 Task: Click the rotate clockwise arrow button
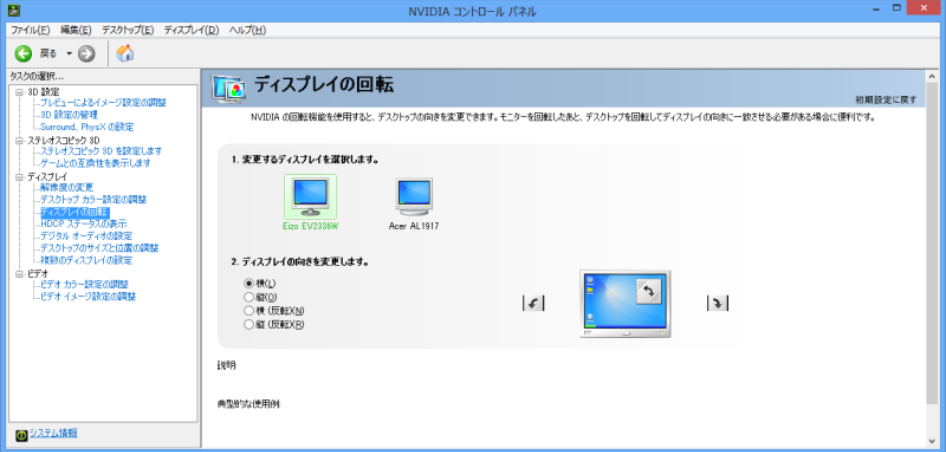tap(717, 304)
